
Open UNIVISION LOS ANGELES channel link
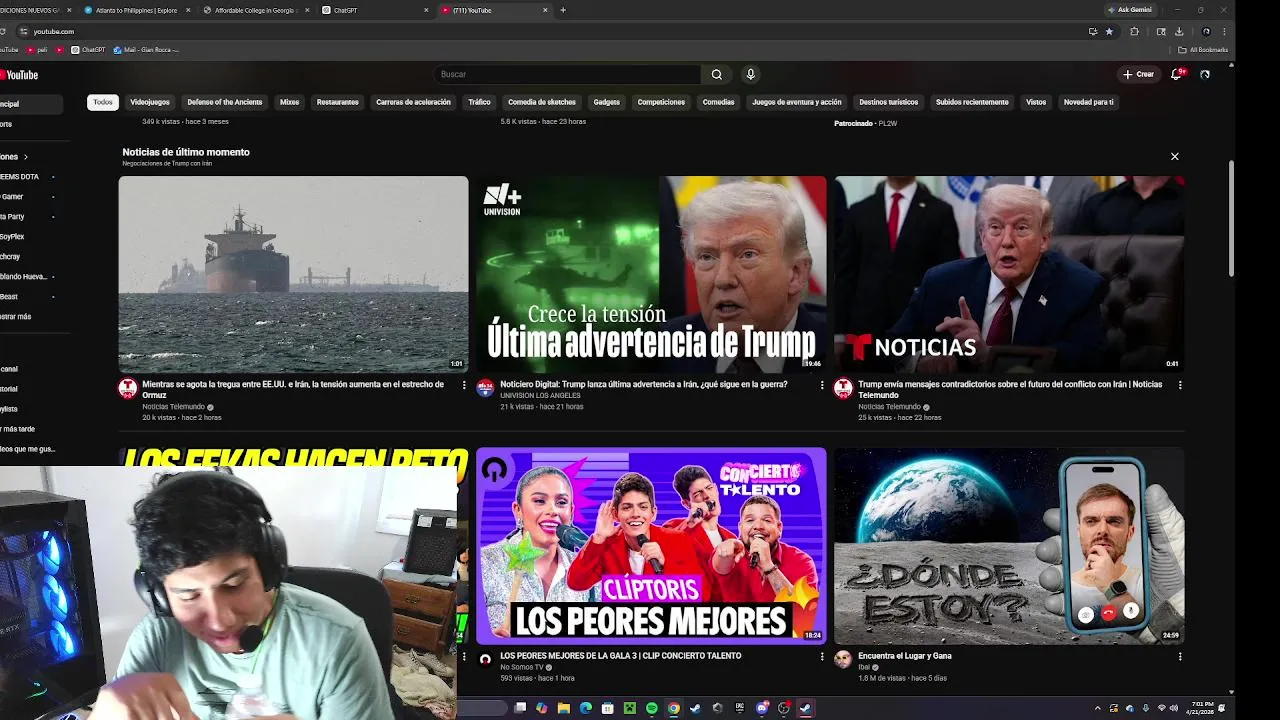pyautogui.click(x=540, y=396)
